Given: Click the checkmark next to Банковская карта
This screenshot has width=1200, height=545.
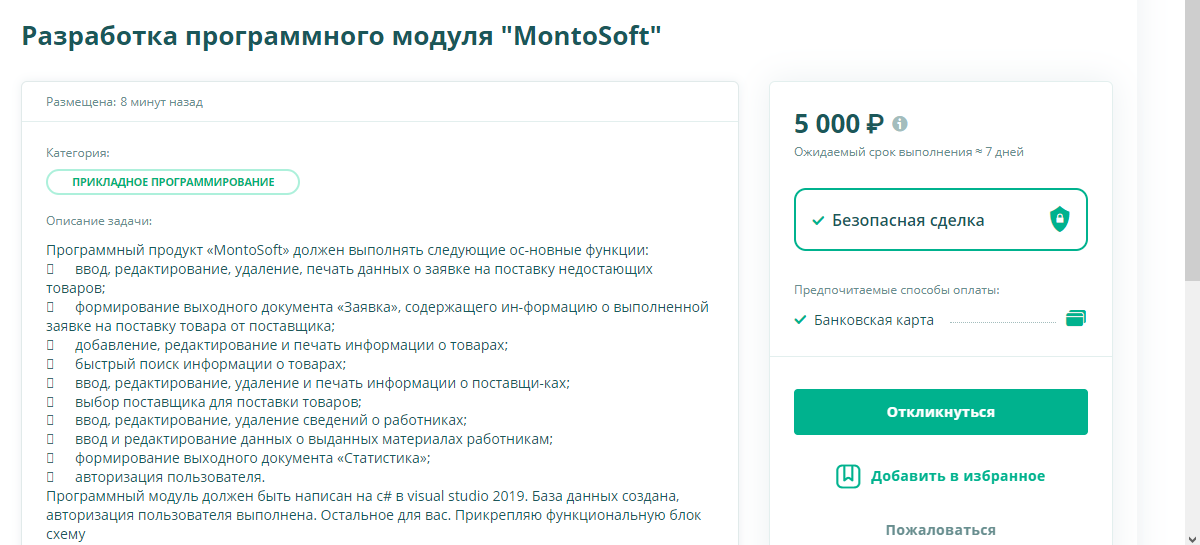Looking at the screenshot, I should pos(800,320).
